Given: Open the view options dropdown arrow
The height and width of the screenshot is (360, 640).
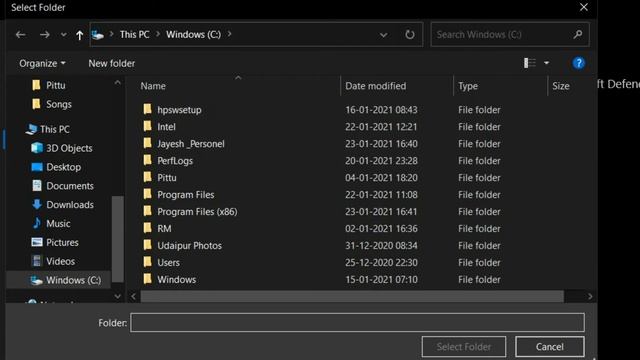Looking at the screenshot, I should point(546,63).
